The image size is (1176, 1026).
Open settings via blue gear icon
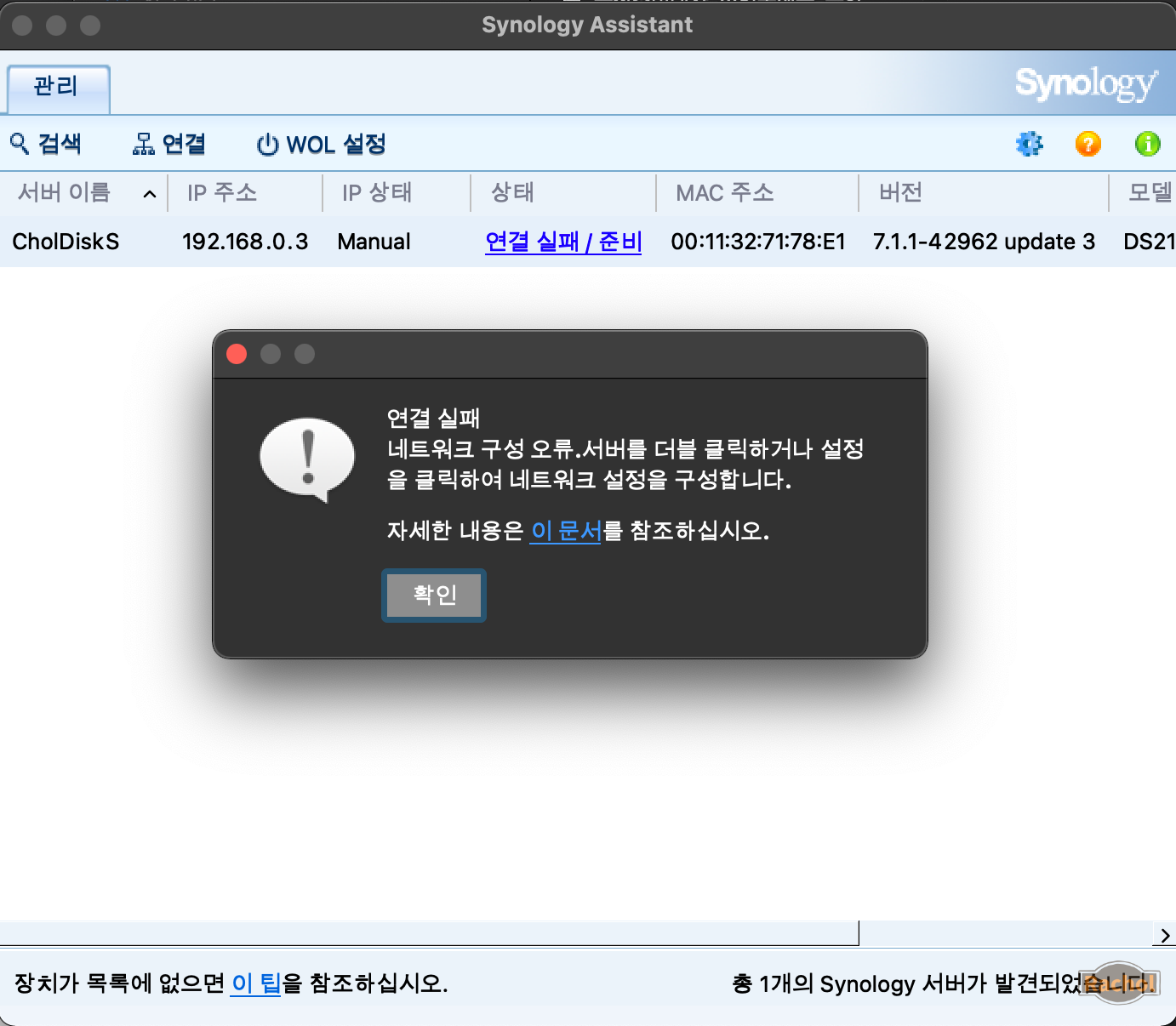click(x=1030, y=144)
